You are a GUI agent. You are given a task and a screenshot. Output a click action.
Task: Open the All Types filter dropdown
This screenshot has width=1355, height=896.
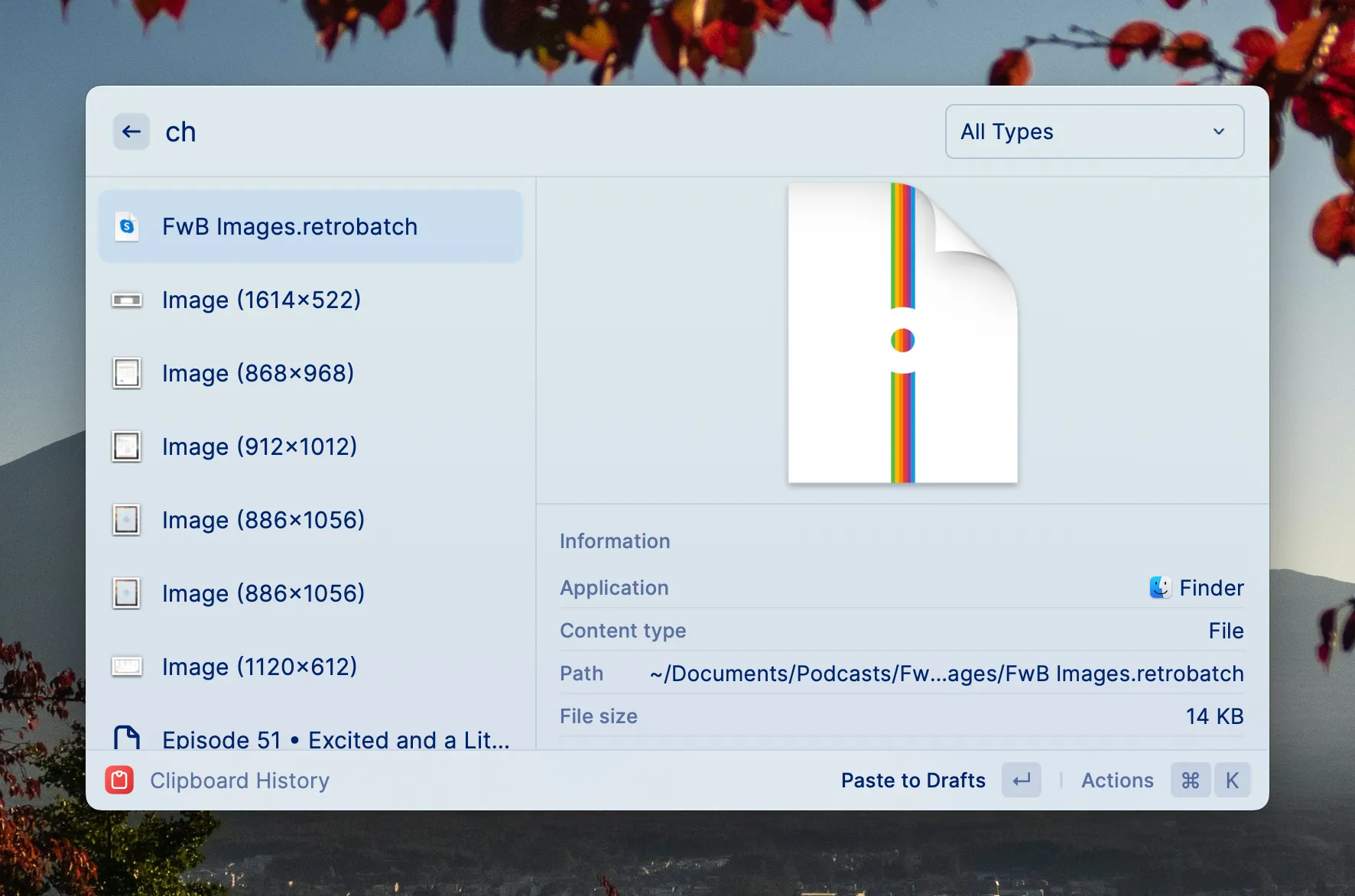[1093, 131]
